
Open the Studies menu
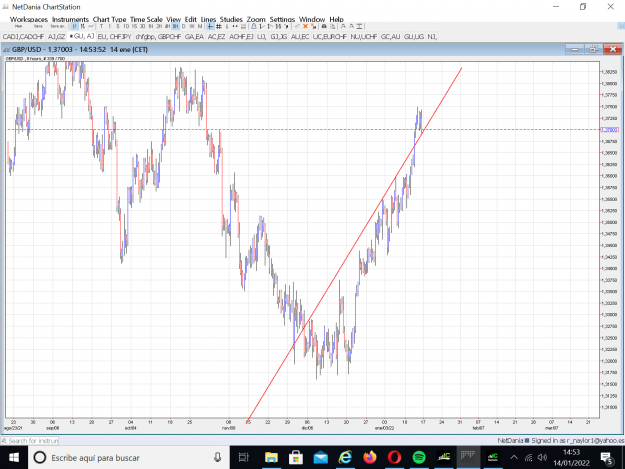pyautogui.click(x=231, y=19)
